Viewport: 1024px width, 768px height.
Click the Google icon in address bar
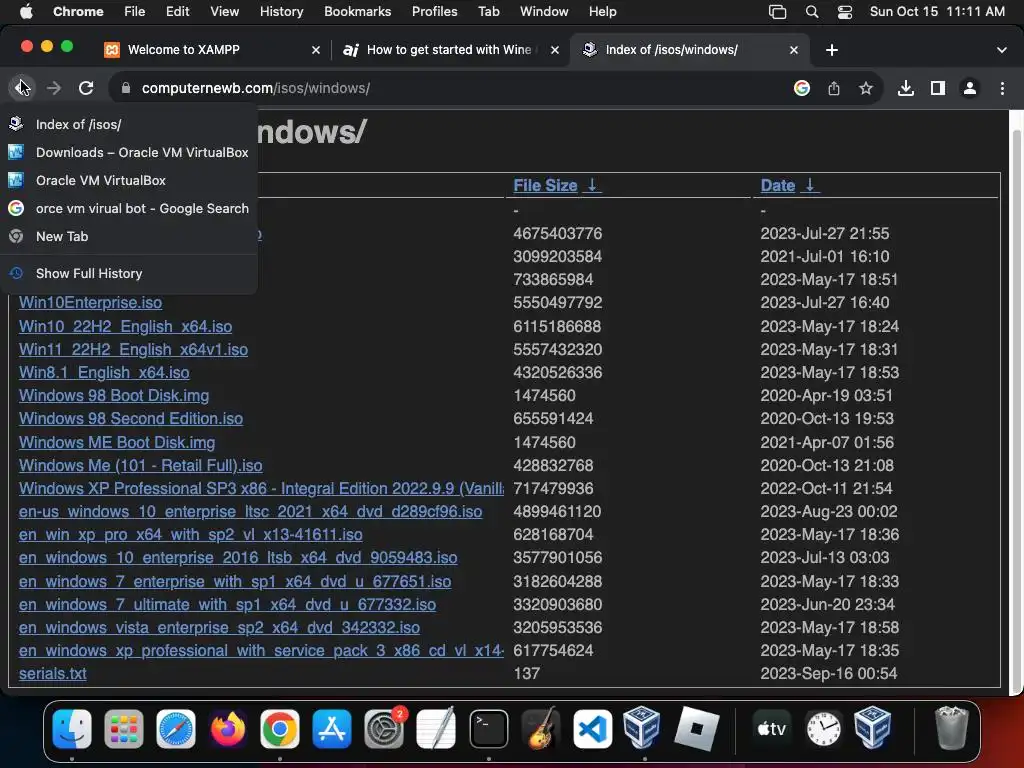[x=802, y=88]
